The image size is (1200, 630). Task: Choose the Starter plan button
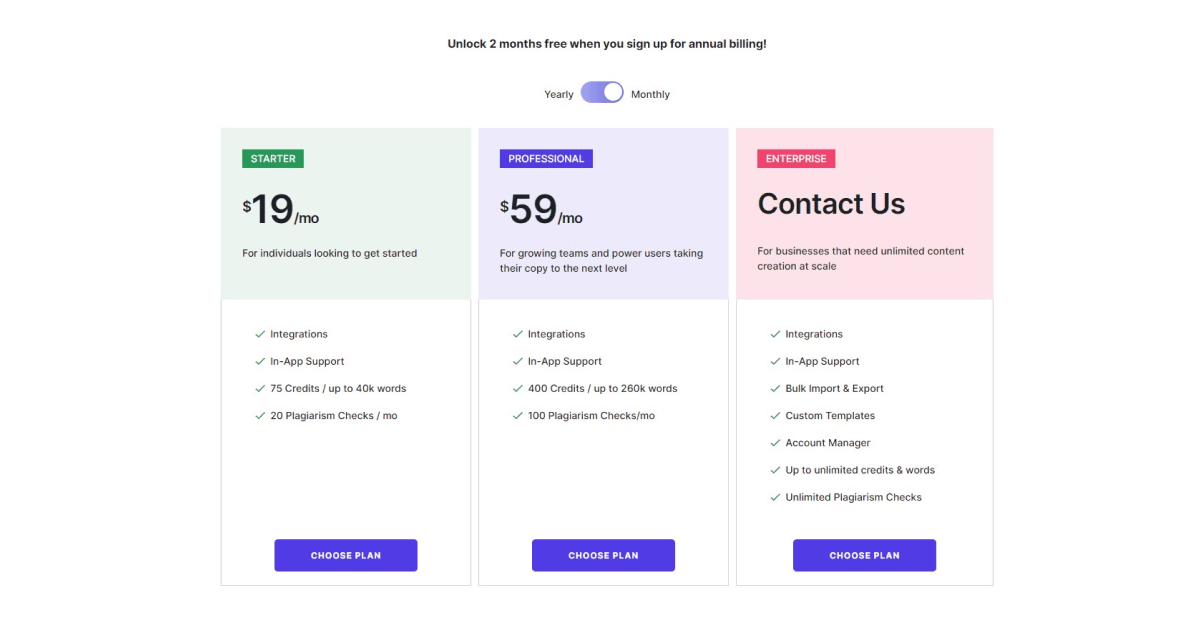pos(346,555)
